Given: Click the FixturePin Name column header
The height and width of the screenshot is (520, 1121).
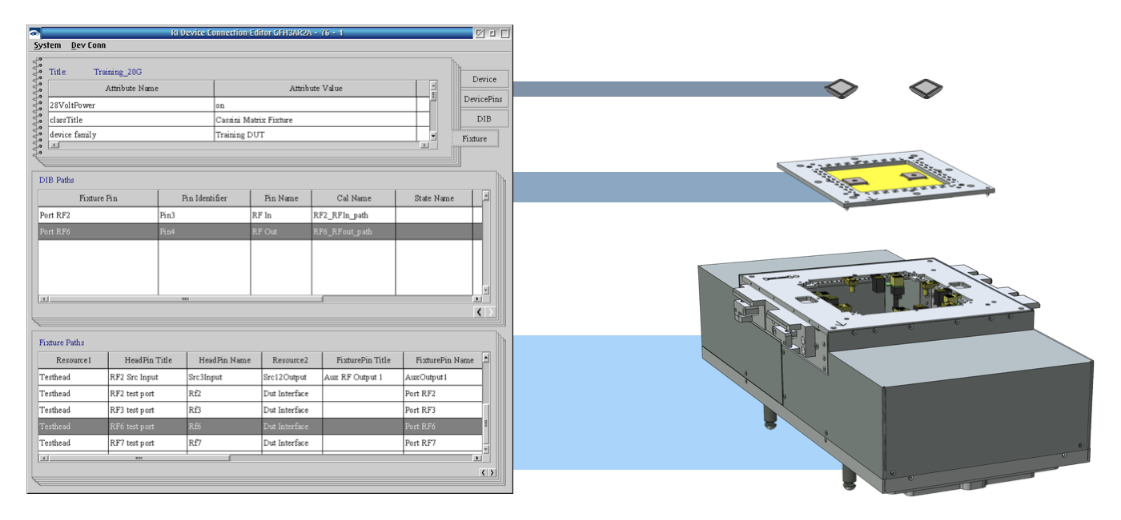Looking at the screenshot, I should [x=443, y=360].
